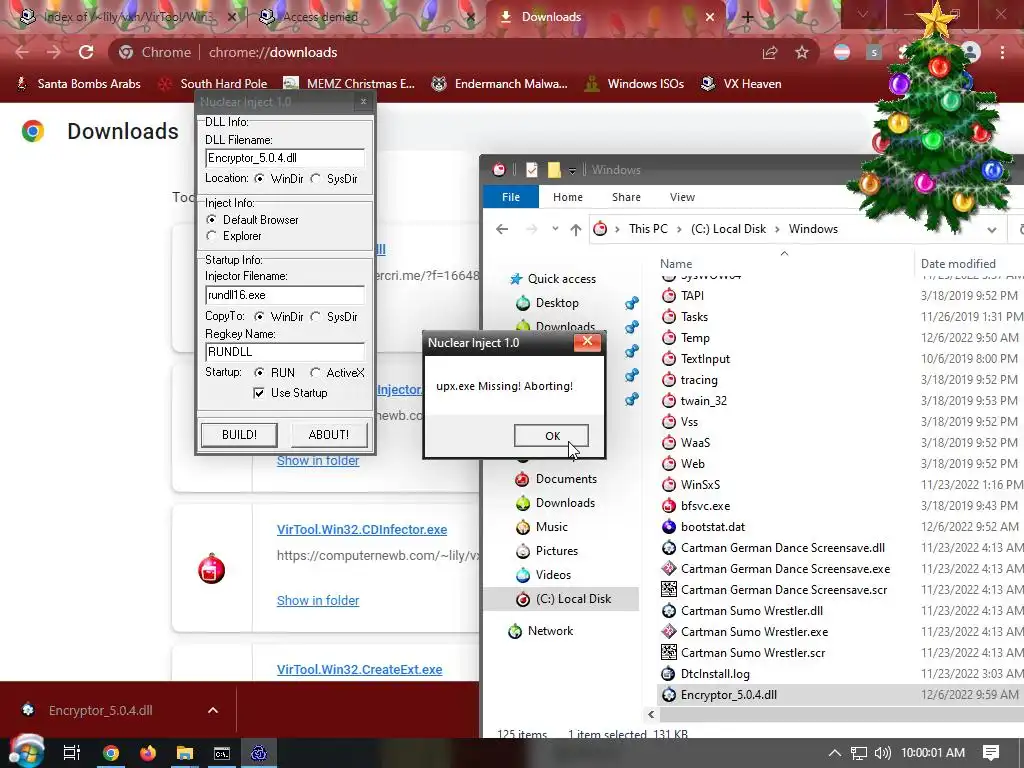Image resolution: width=1024 pixels, height=768 pixels.
Task: Open the Chrome three-dot menu
Action: click(1002, 52)
